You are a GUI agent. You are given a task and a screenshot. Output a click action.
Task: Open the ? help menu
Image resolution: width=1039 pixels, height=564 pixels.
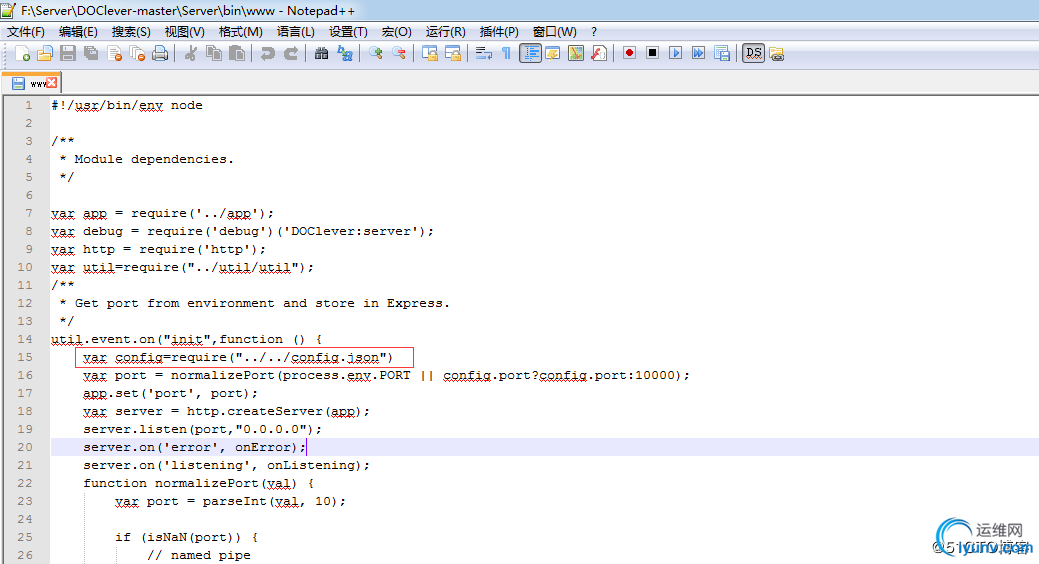[594, 32]
